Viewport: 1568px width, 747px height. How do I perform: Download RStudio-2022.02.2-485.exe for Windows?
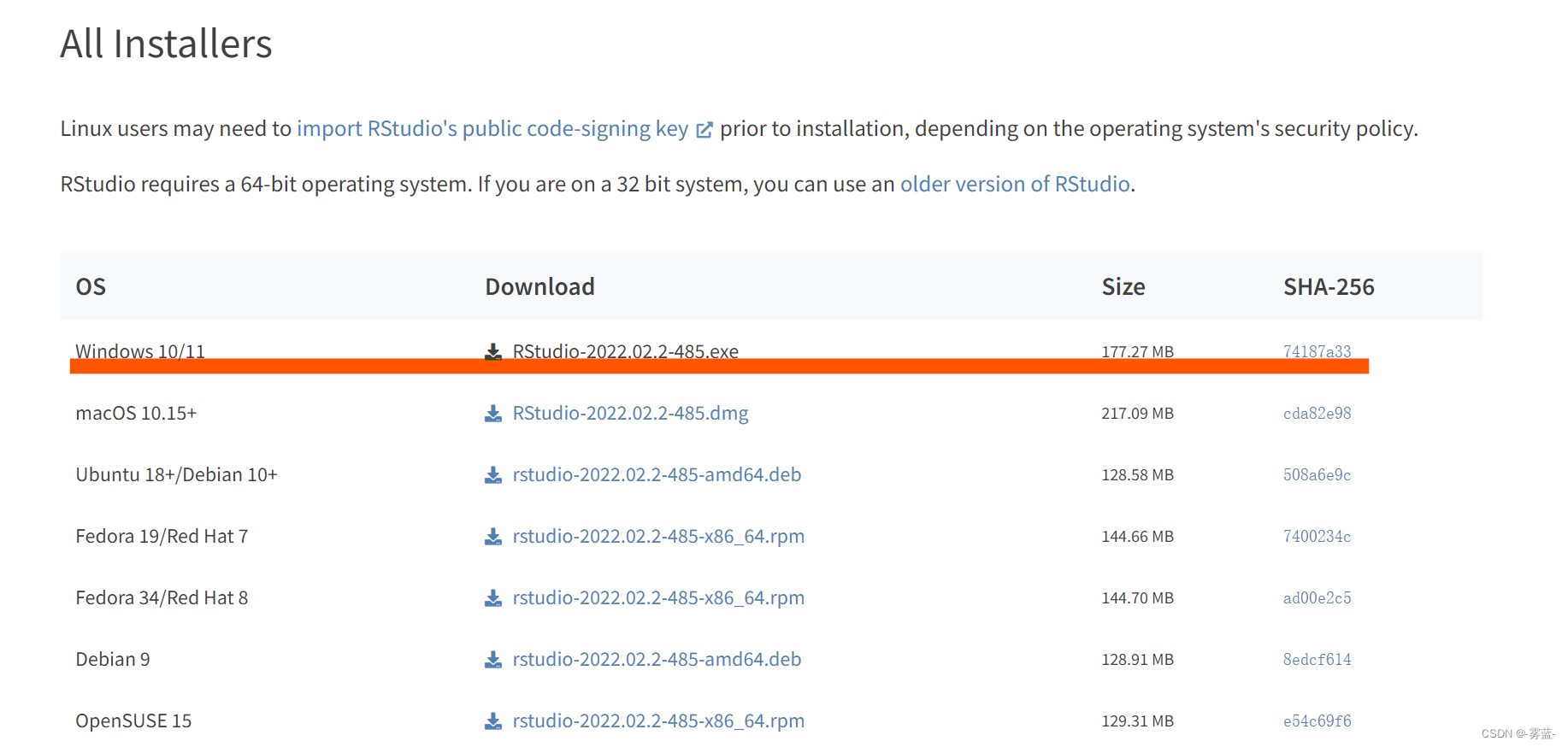coord(626,351)
